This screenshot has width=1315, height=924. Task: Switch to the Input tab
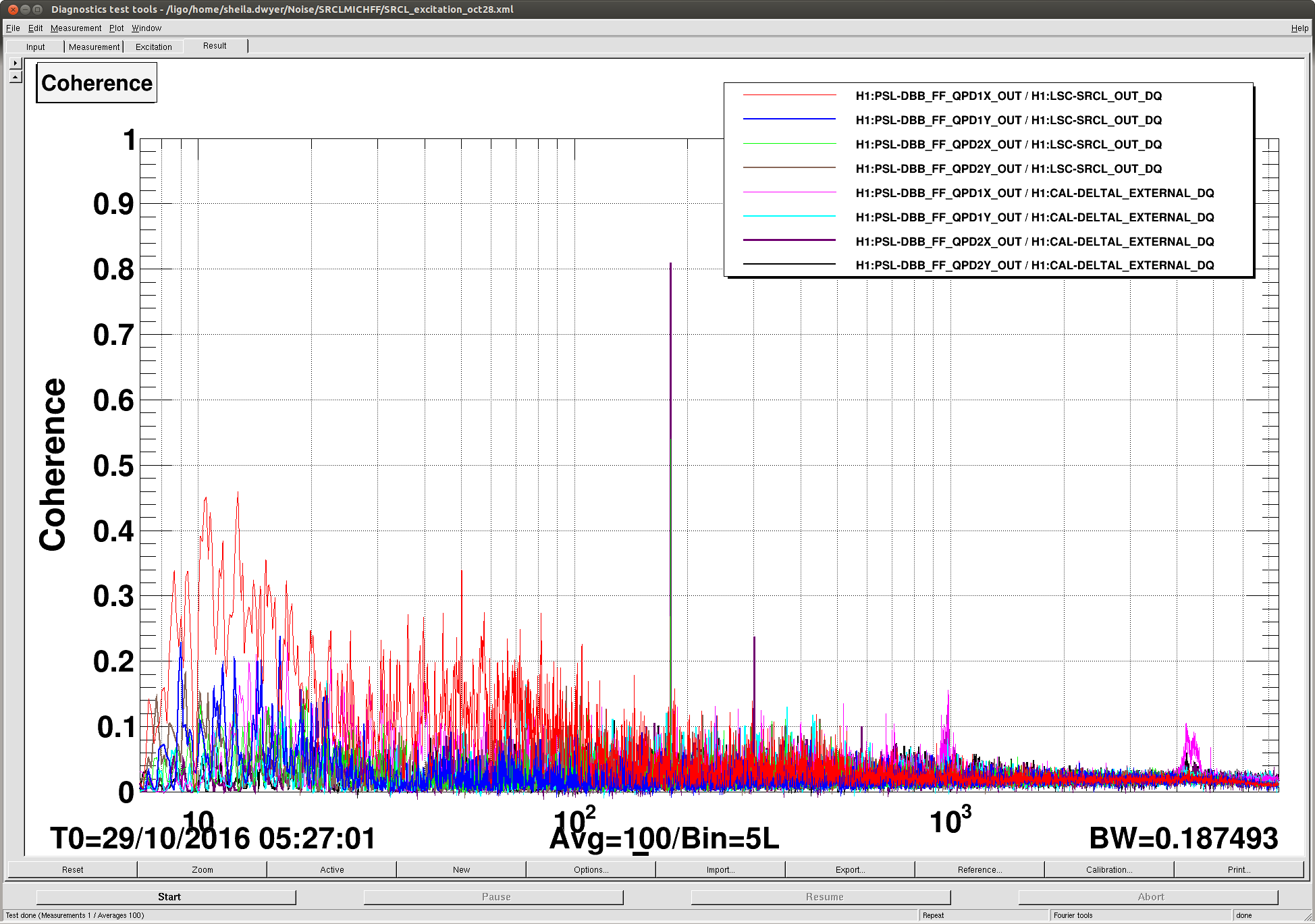[x=35, y=47]
